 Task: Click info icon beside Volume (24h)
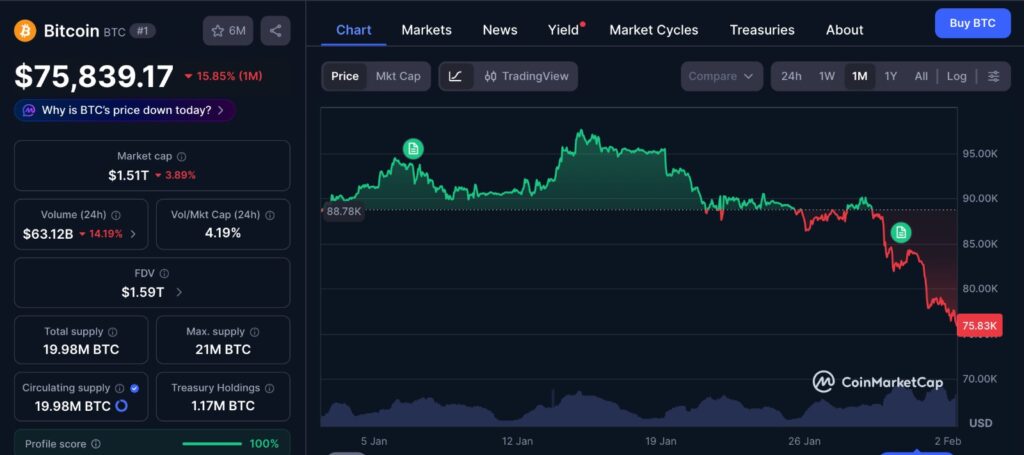(x=116, y=215)
